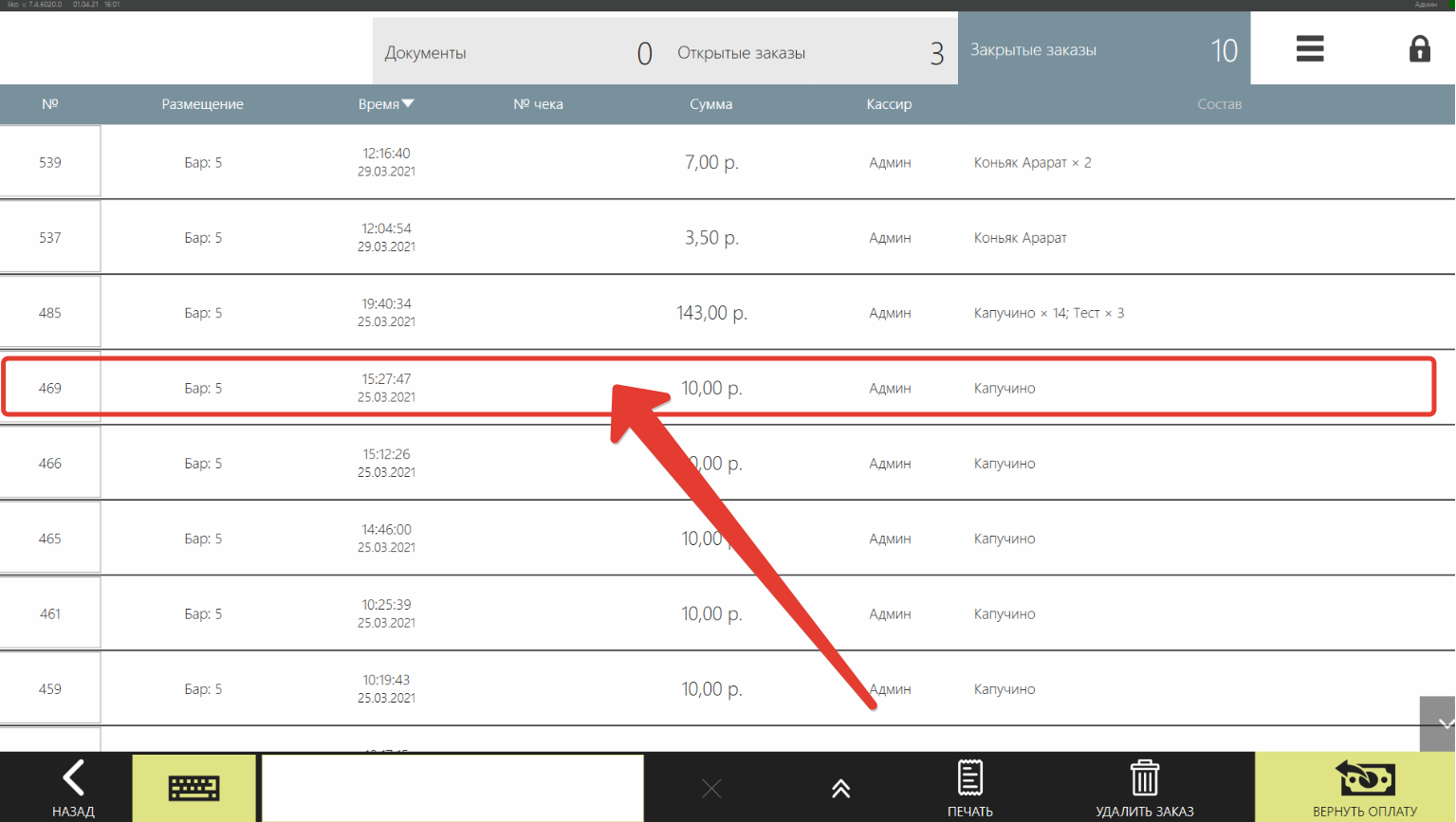The height and width of the screenshot is (822, 1456).
Task: Delete order via УДАЛИТЬ ЗАКАЗ
Action: pyautogui.click(x=1144, y=788)
